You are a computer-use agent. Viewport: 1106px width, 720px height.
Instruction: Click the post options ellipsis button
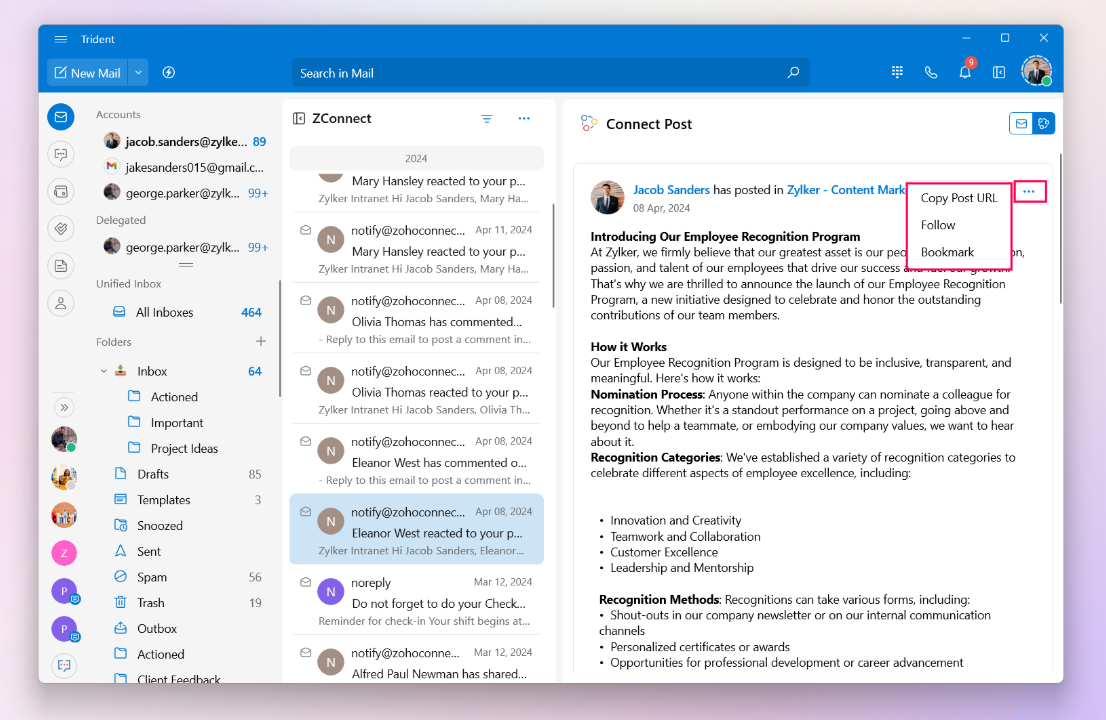pyautogui.click(x=1029, y=191)
